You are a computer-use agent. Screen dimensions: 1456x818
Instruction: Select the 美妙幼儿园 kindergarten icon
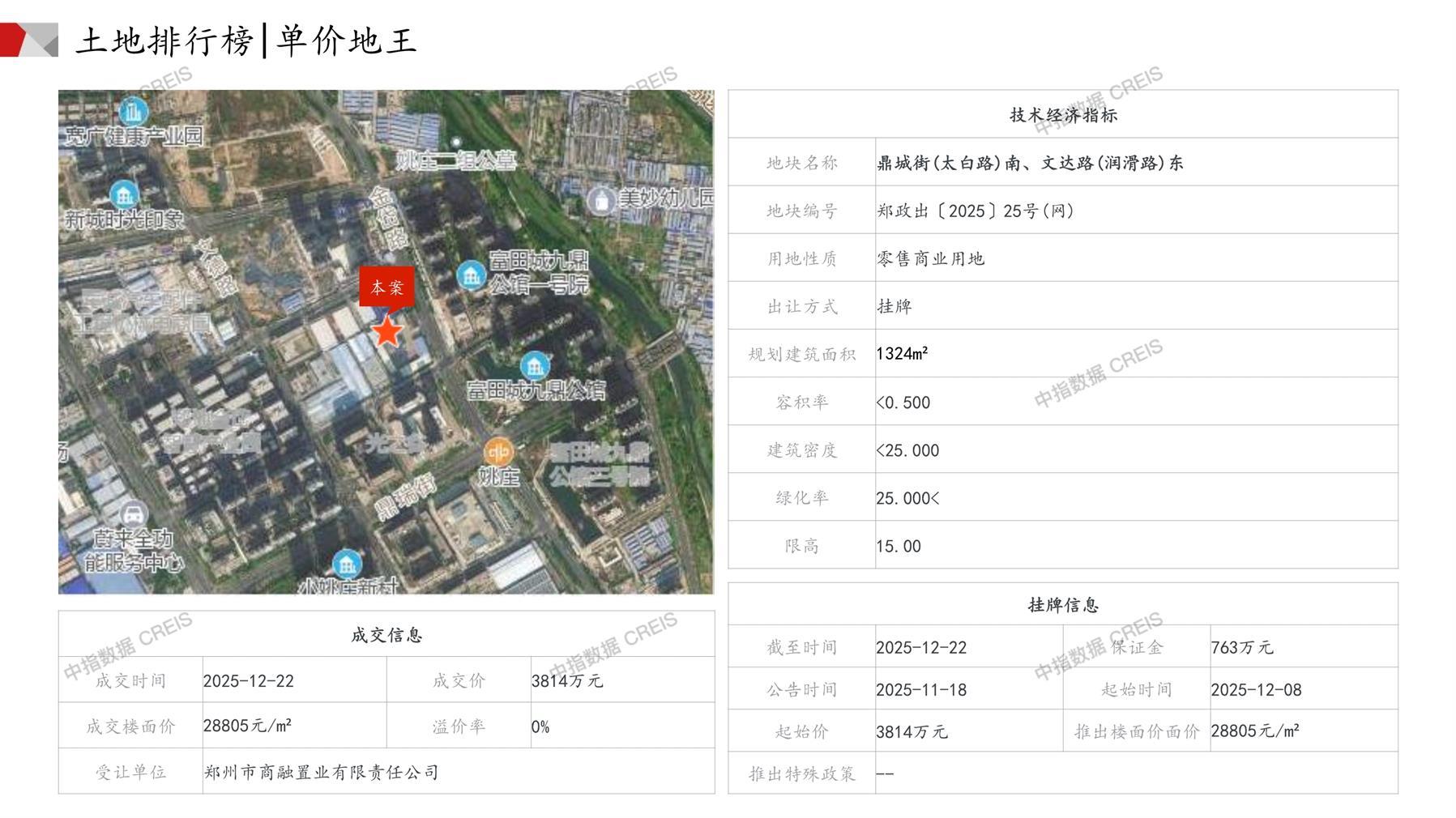pos(601,200)
